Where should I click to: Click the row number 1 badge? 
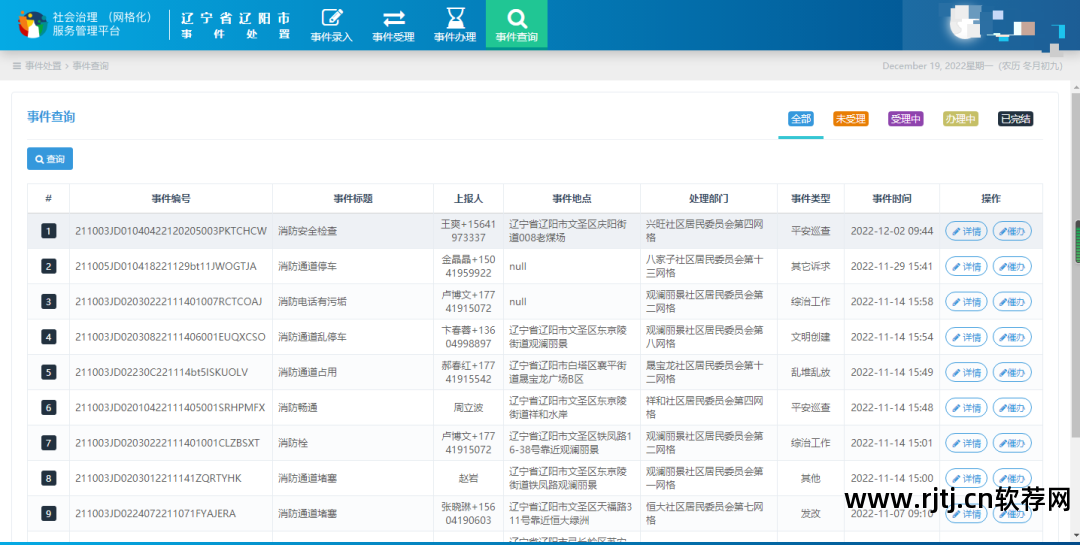48,232
